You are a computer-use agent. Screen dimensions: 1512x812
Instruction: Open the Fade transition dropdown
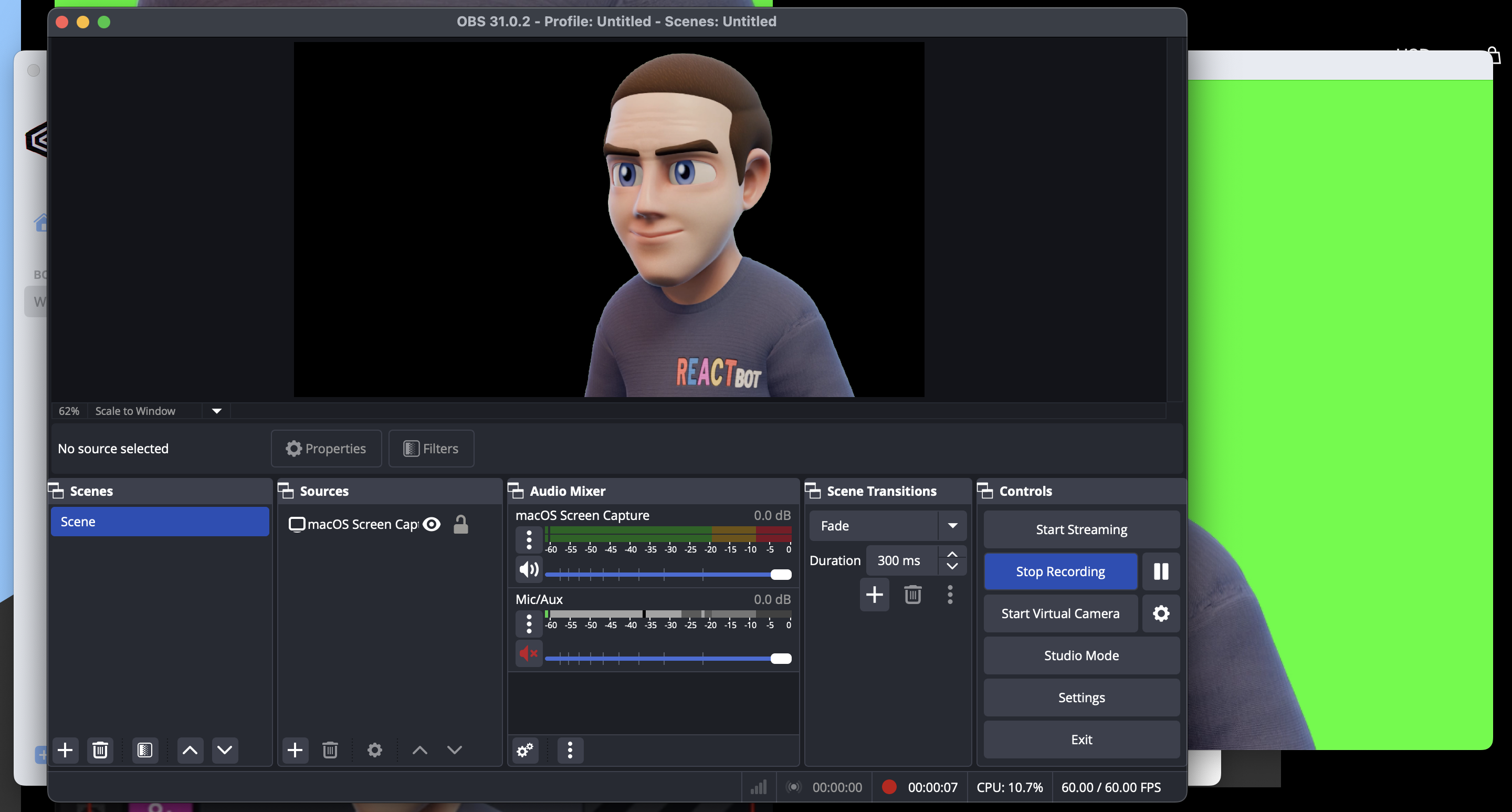(x=953, y=525)
